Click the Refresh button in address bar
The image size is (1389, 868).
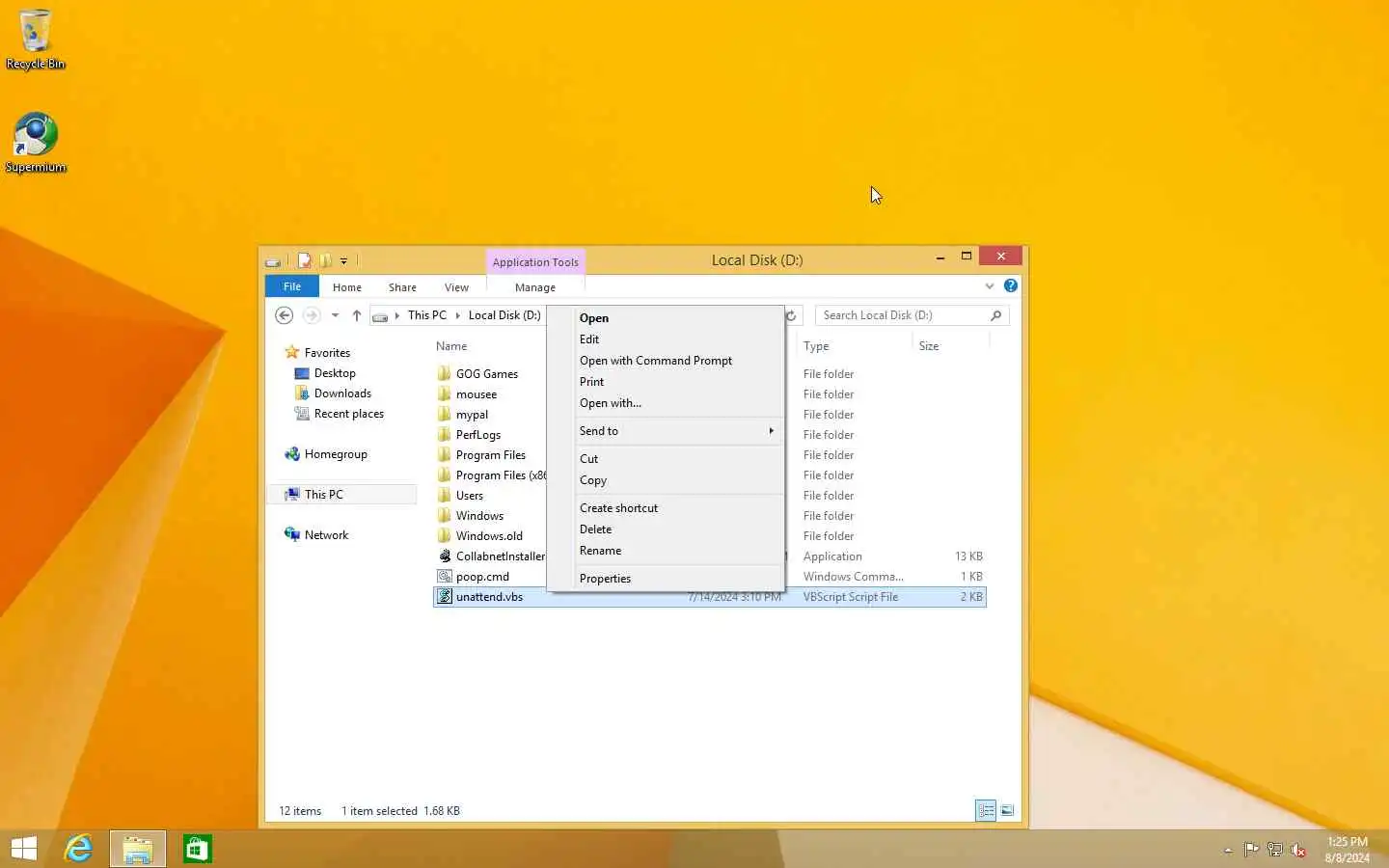pos(791,315)
